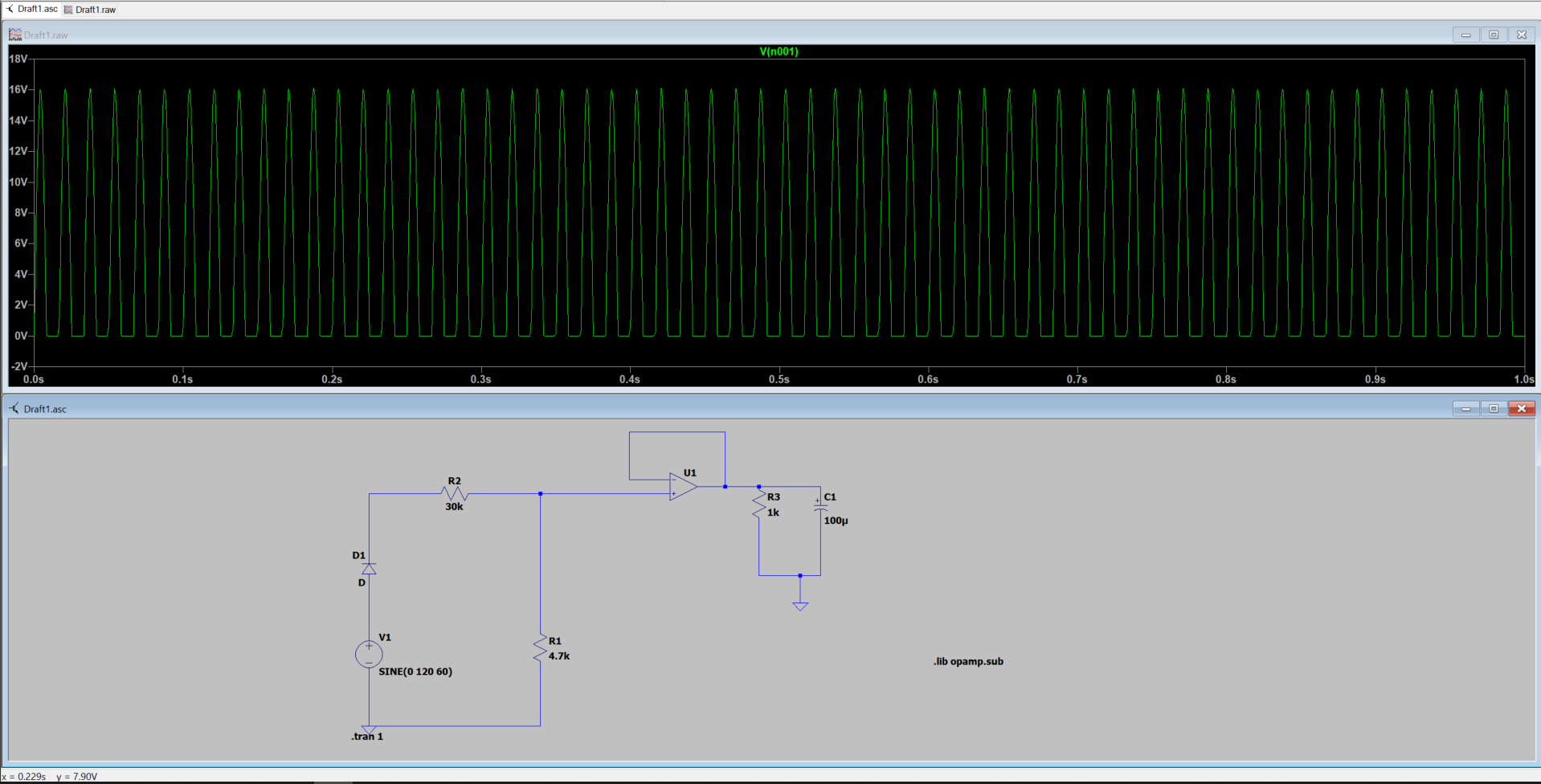Click the U1 reference label
The width and height of the screenshot is (1541, 784).
coord(690,473)
